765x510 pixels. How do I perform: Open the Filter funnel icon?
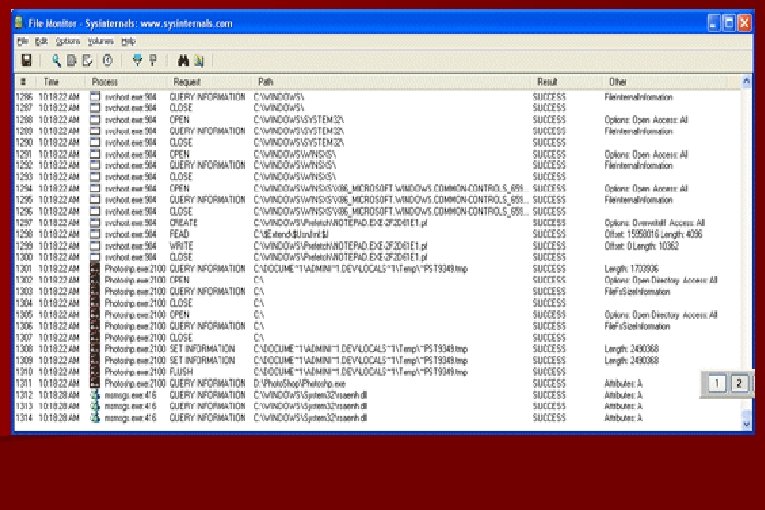tap(138, 61)
